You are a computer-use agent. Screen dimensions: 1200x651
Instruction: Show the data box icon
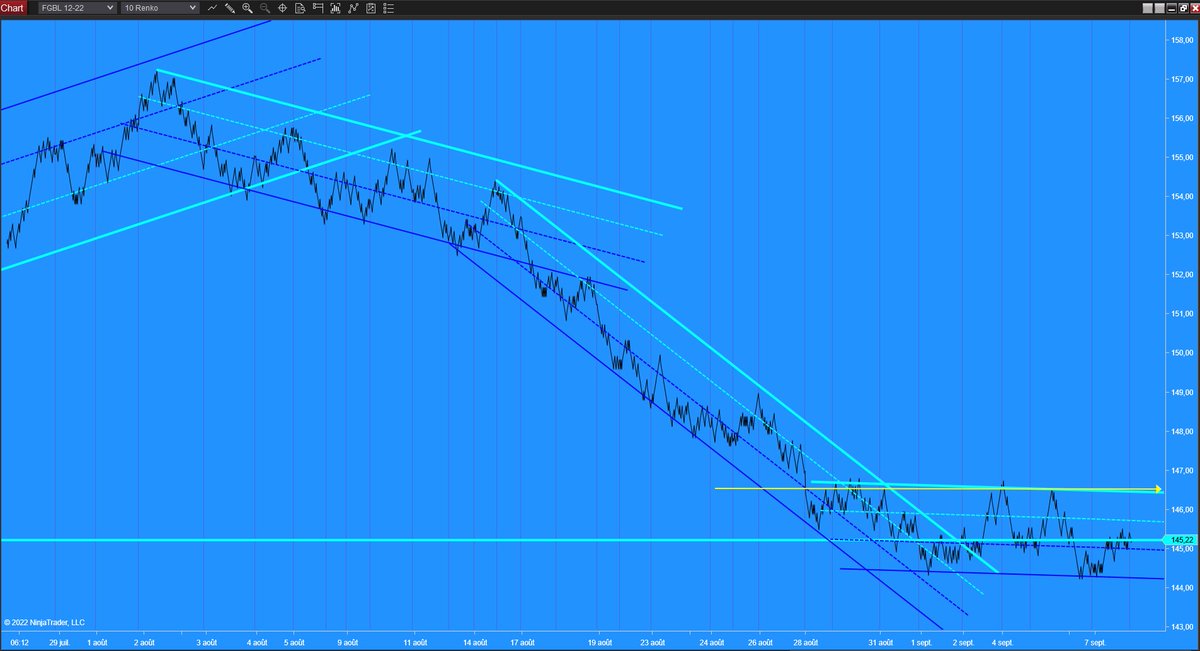click(300, 8)
